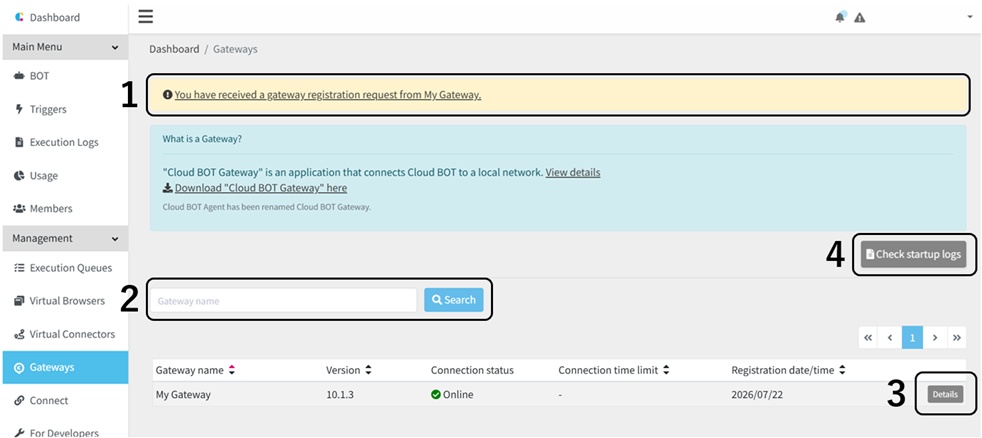Collapse the Main Menu section

[65, 47]
